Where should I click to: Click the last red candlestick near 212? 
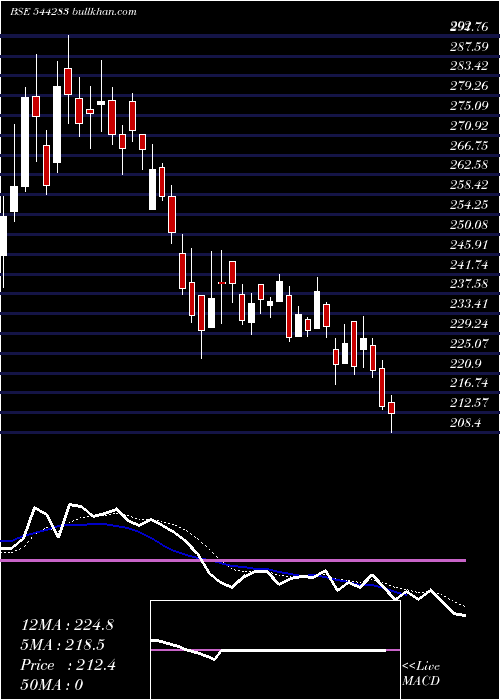[392, 408]
